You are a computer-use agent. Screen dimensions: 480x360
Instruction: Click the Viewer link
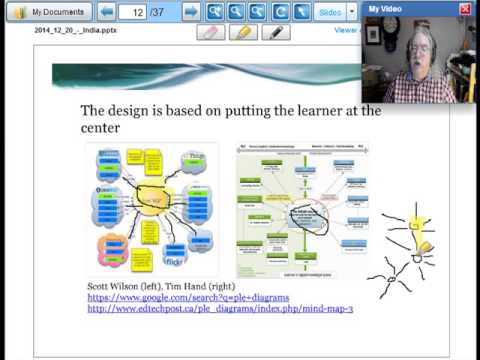(x=347, y=30)
